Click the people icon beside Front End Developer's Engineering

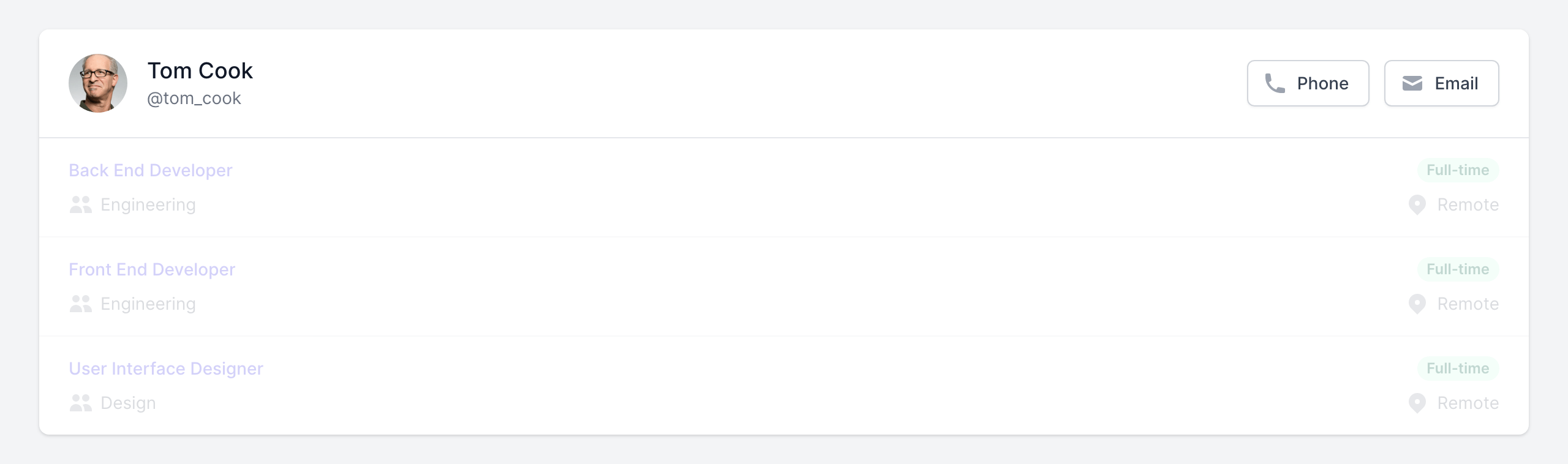80,304
